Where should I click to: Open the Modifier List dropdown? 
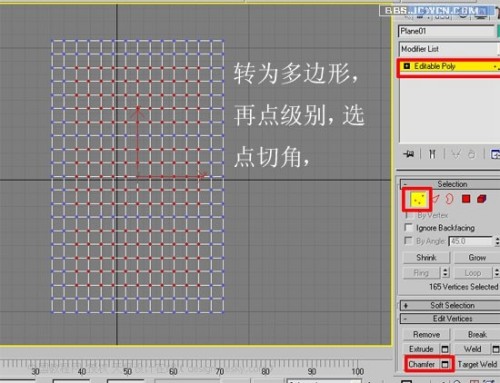[449, 49]
